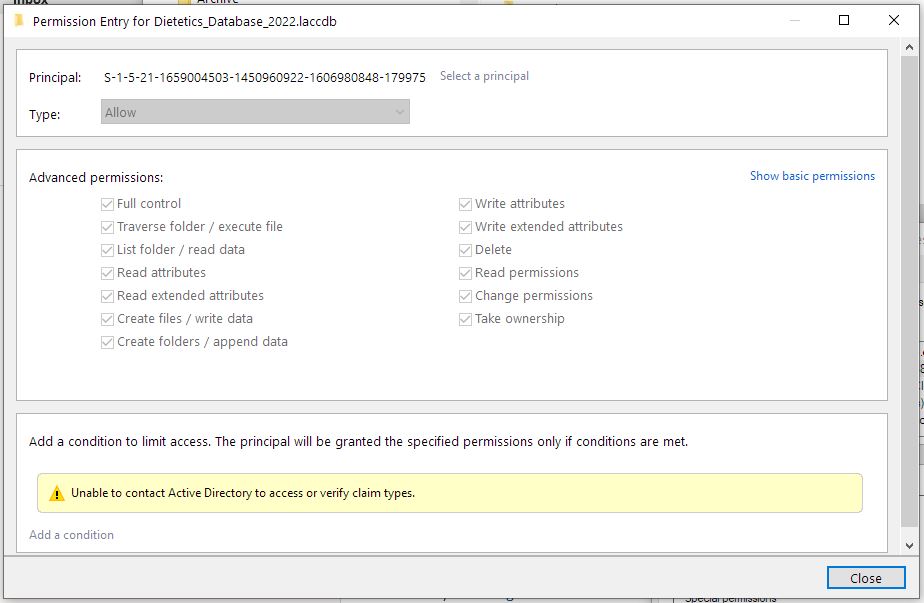This screenshot has width=924, height=603.
Task: Enable the Full control permission
Action: pos(106,203)
